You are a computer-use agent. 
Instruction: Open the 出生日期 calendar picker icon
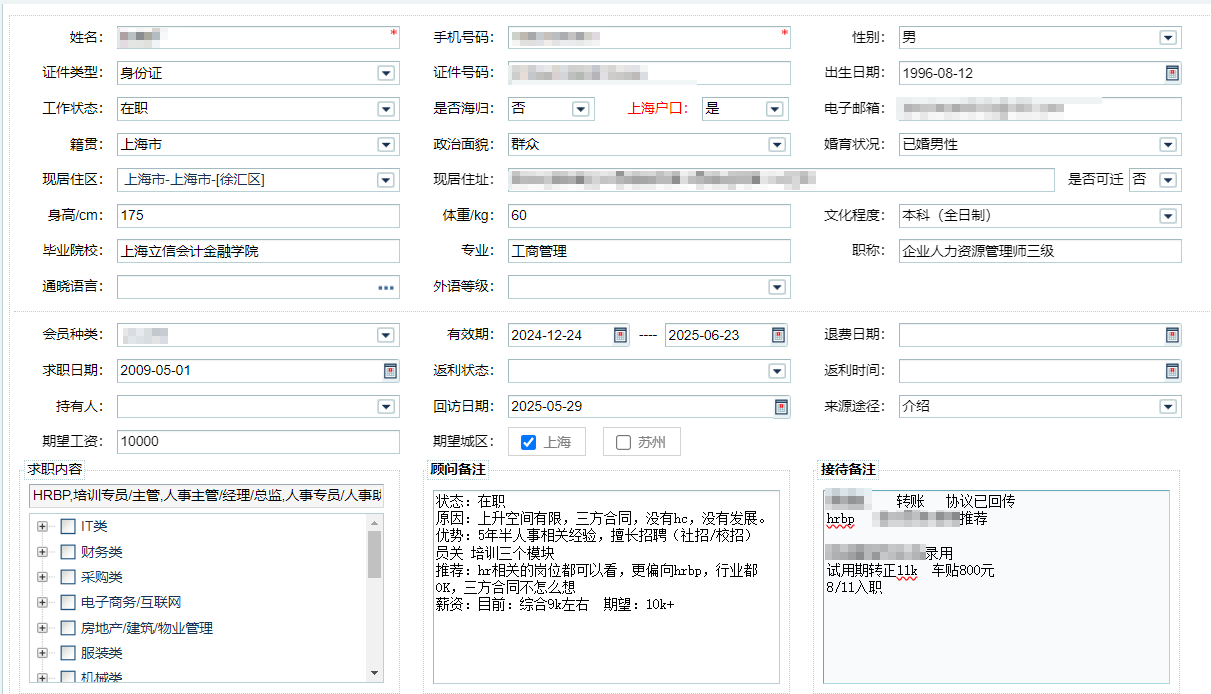tap(1172, 73)
